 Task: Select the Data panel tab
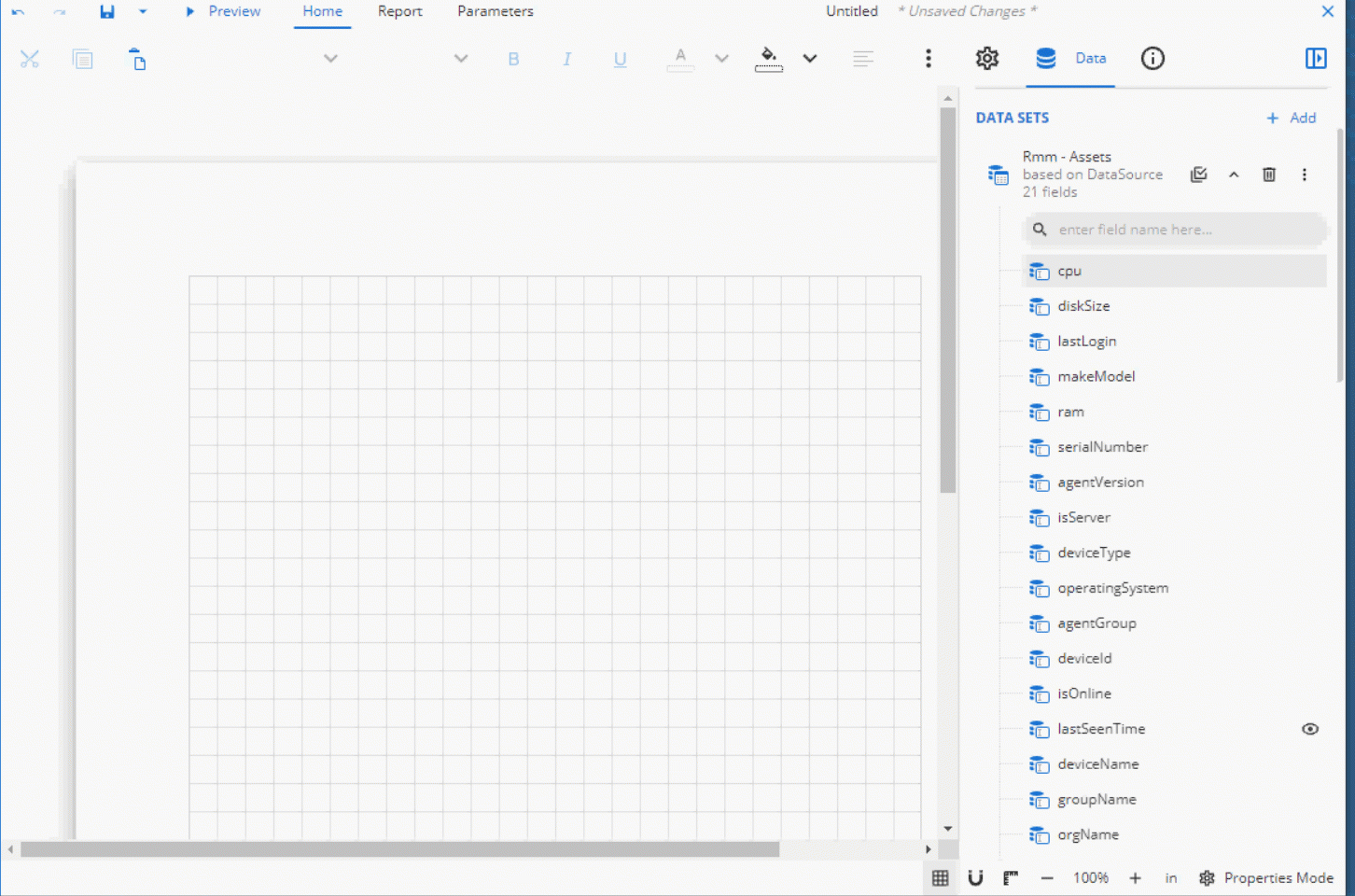pos(1070,59)
